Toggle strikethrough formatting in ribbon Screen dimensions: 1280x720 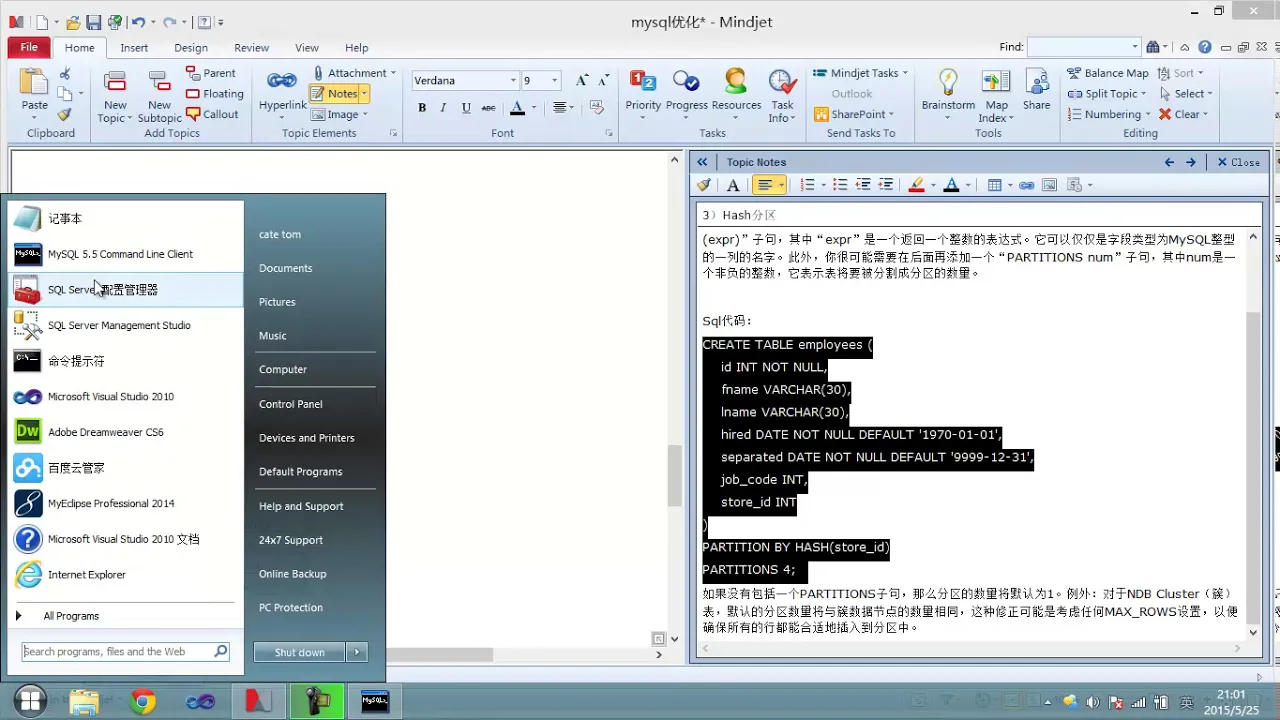coord(488,108)
